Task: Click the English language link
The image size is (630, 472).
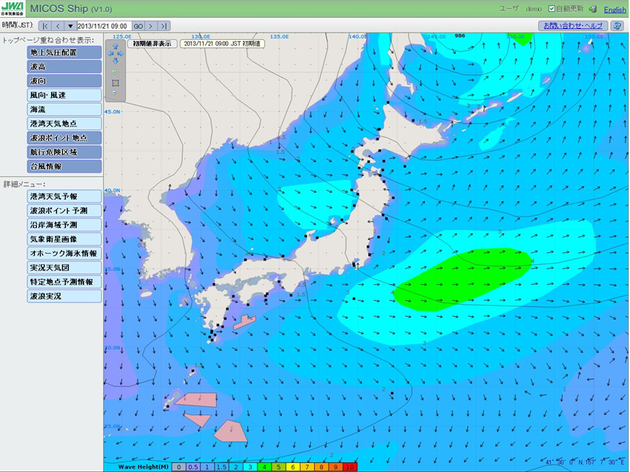Action: point(615,9)
